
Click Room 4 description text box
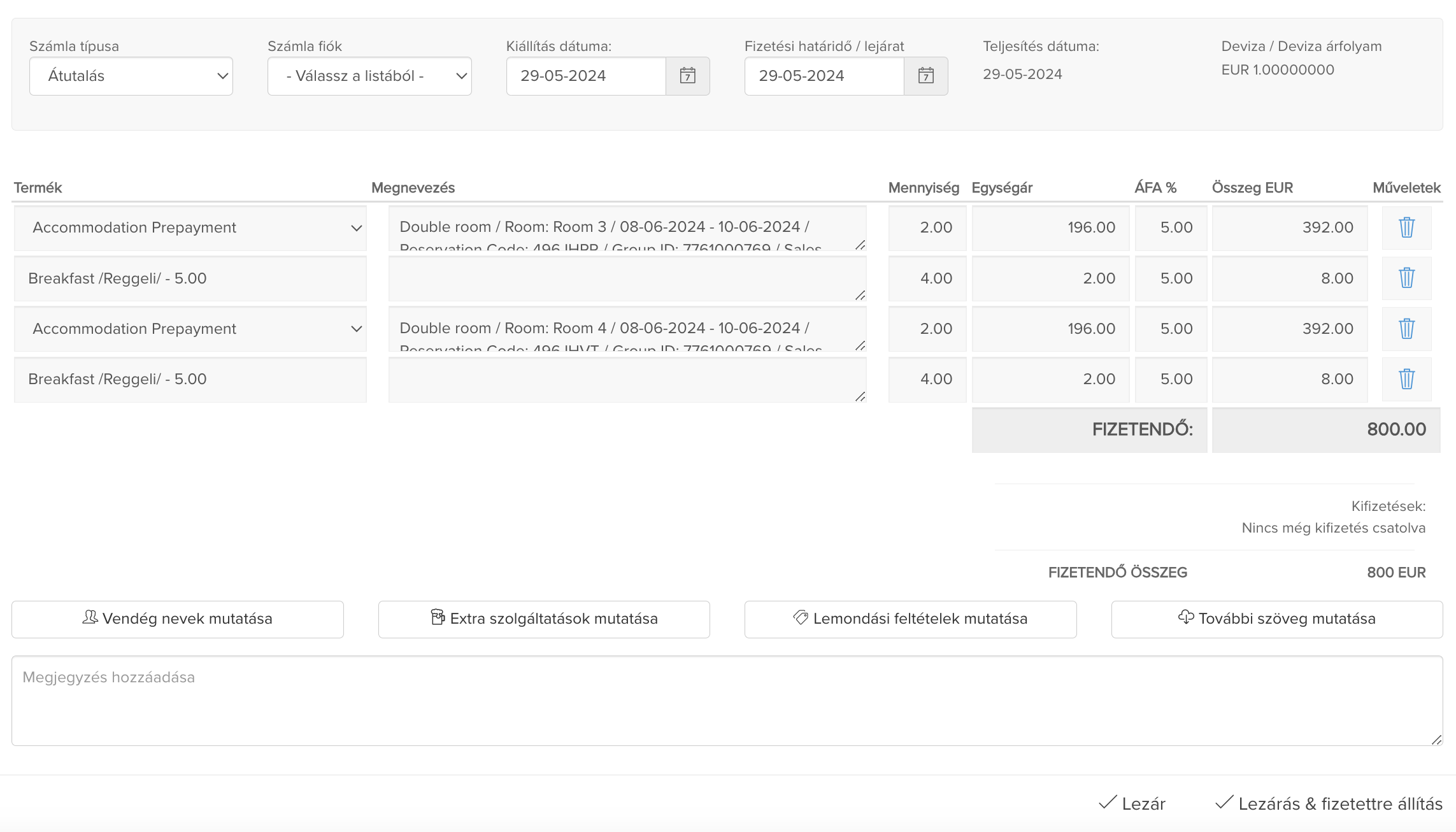(x=627, y=329)
